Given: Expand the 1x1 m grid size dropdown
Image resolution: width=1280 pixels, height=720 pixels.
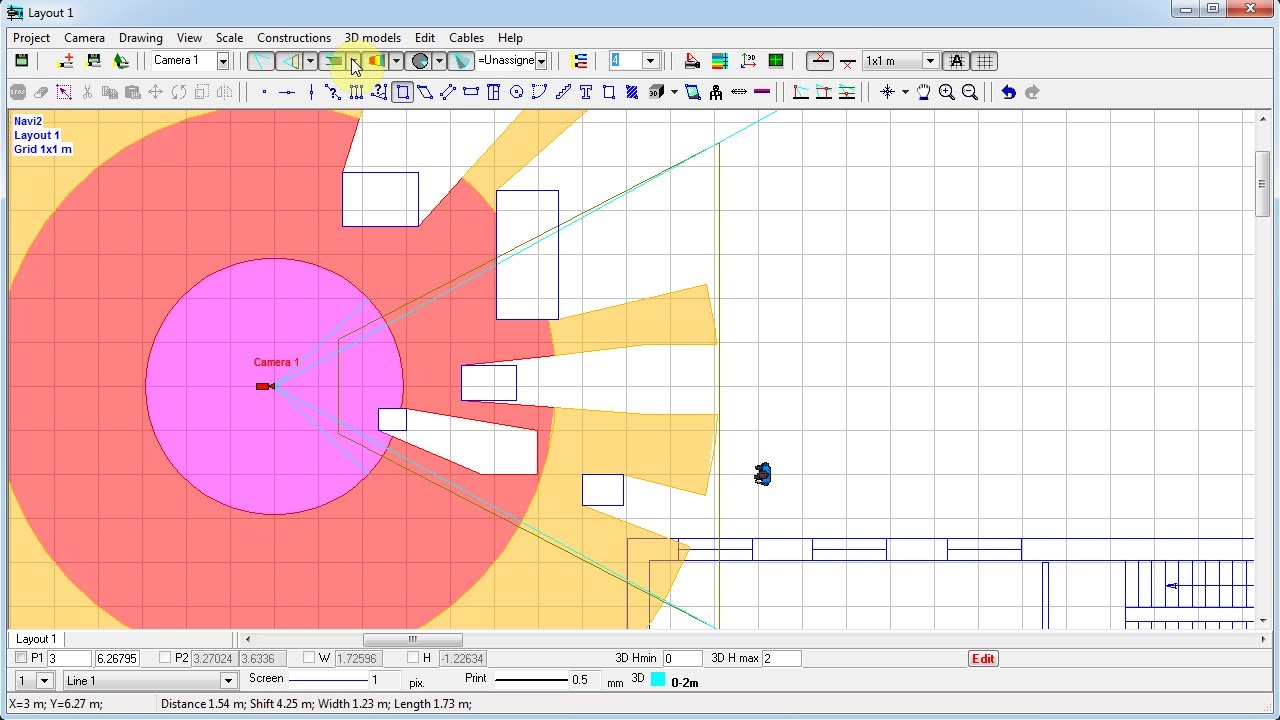Looking at the screenshot, I should [901, 61].
